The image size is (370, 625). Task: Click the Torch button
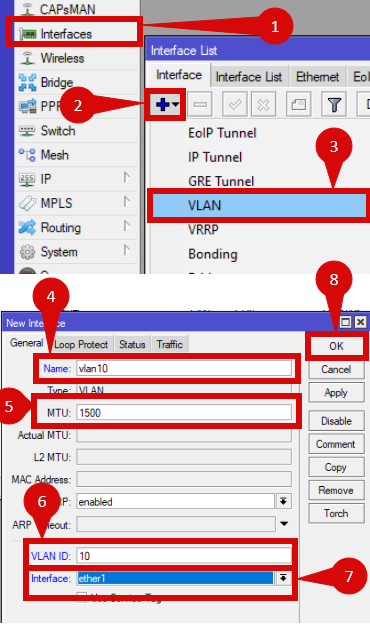click(x=336, y=513)
